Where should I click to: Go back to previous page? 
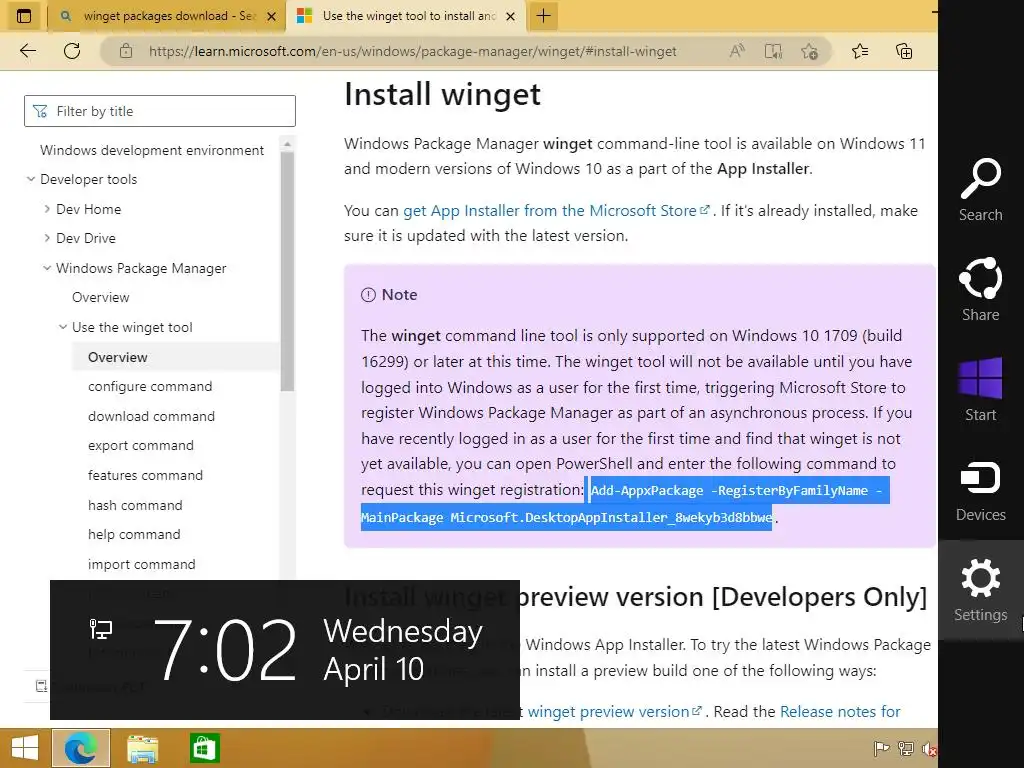point(27,51)
